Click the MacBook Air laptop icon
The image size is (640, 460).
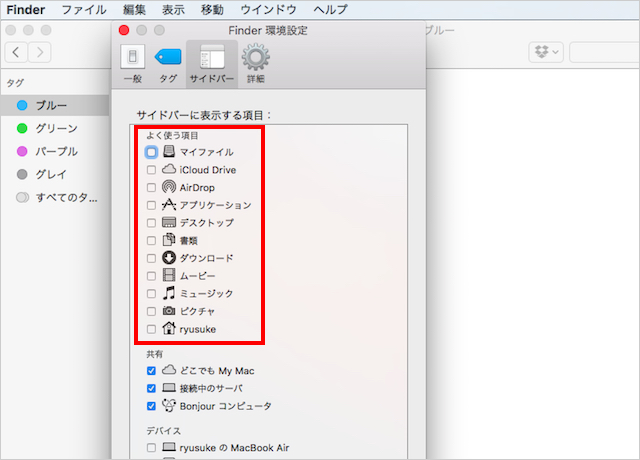click(x=169, y=447)
